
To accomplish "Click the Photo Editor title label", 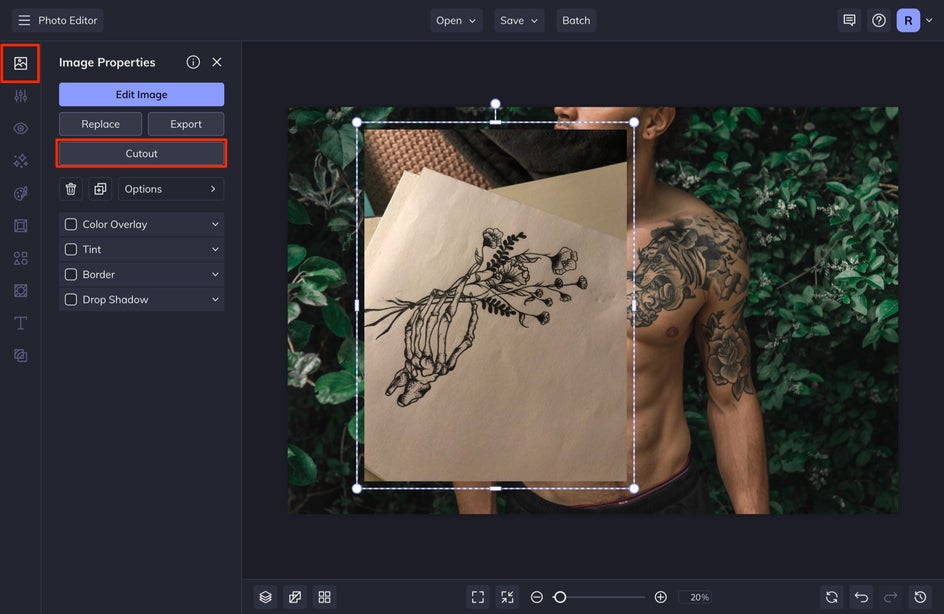I will (x=67, y=20).
